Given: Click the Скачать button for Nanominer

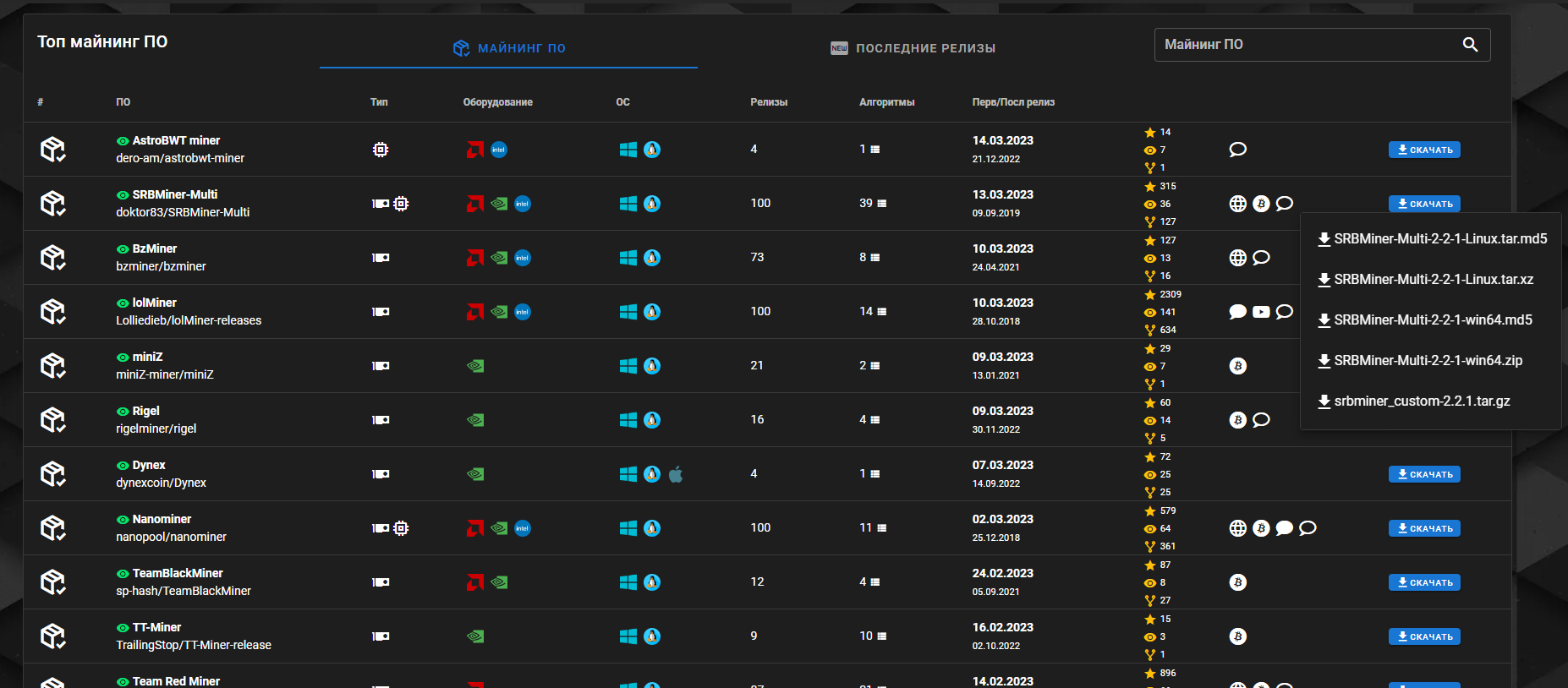Looking at the screenshot, I should [x=1424, y=528].
